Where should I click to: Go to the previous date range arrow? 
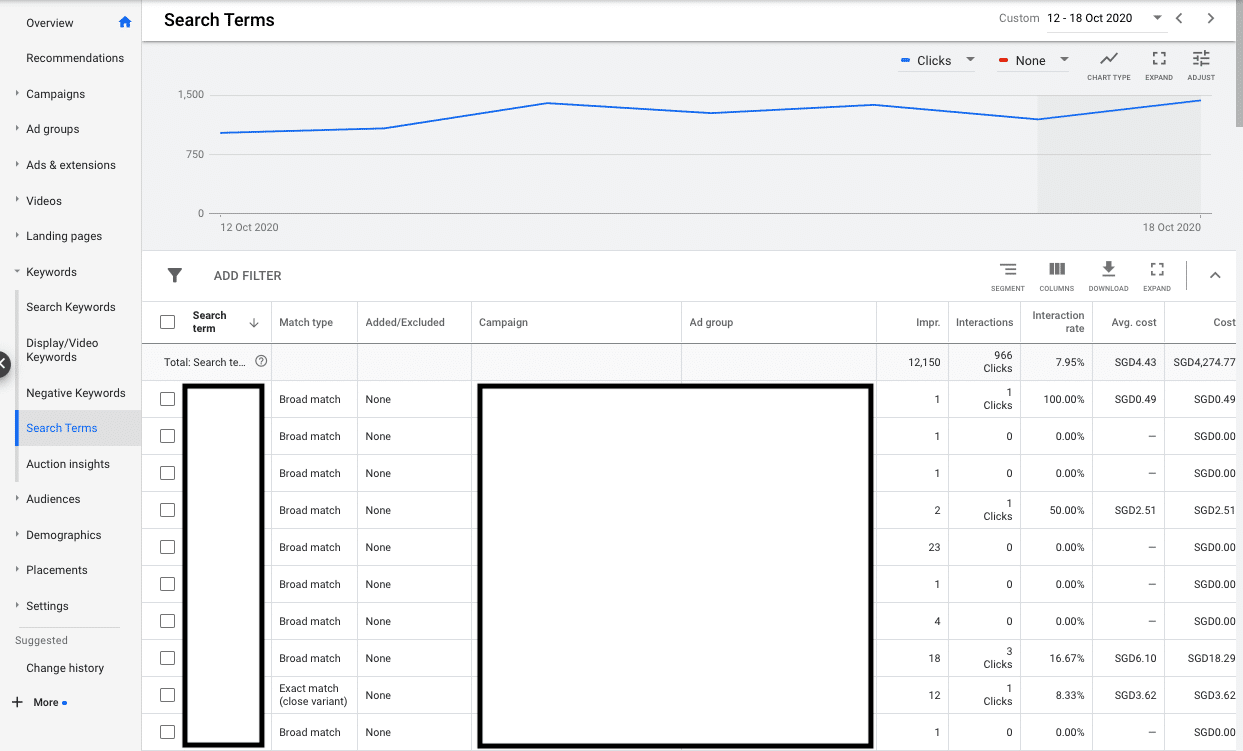pos(1180,18)
